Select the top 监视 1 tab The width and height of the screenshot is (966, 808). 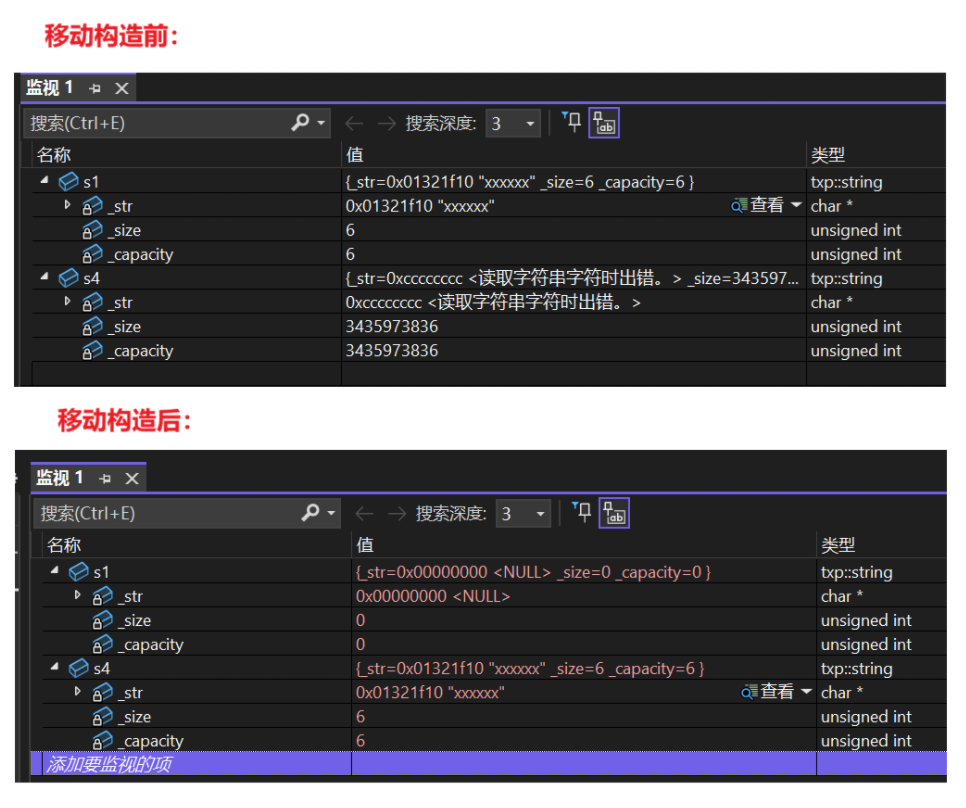pos(49,88)
